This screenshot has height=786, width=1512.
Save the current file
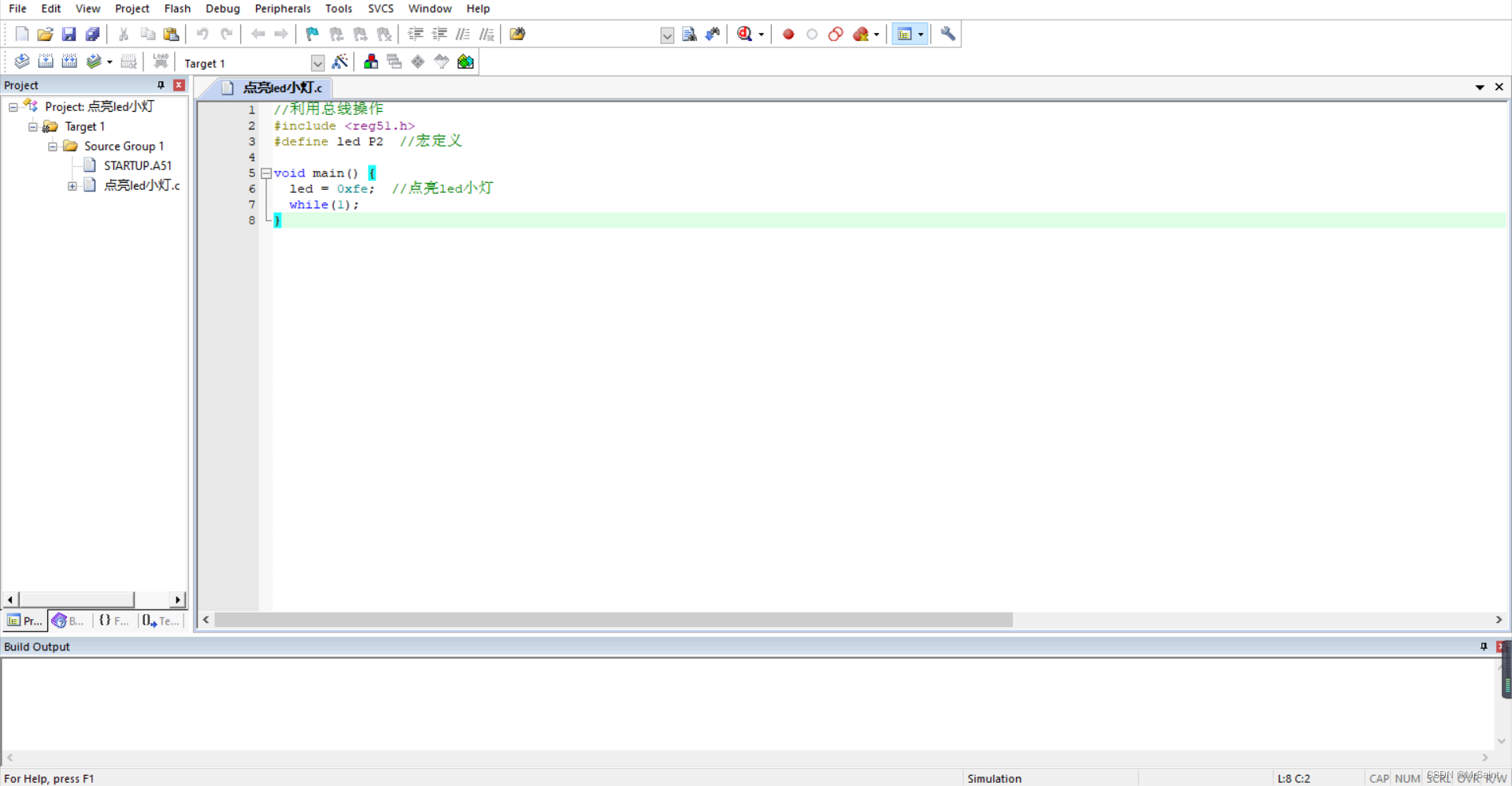[69, 34]
